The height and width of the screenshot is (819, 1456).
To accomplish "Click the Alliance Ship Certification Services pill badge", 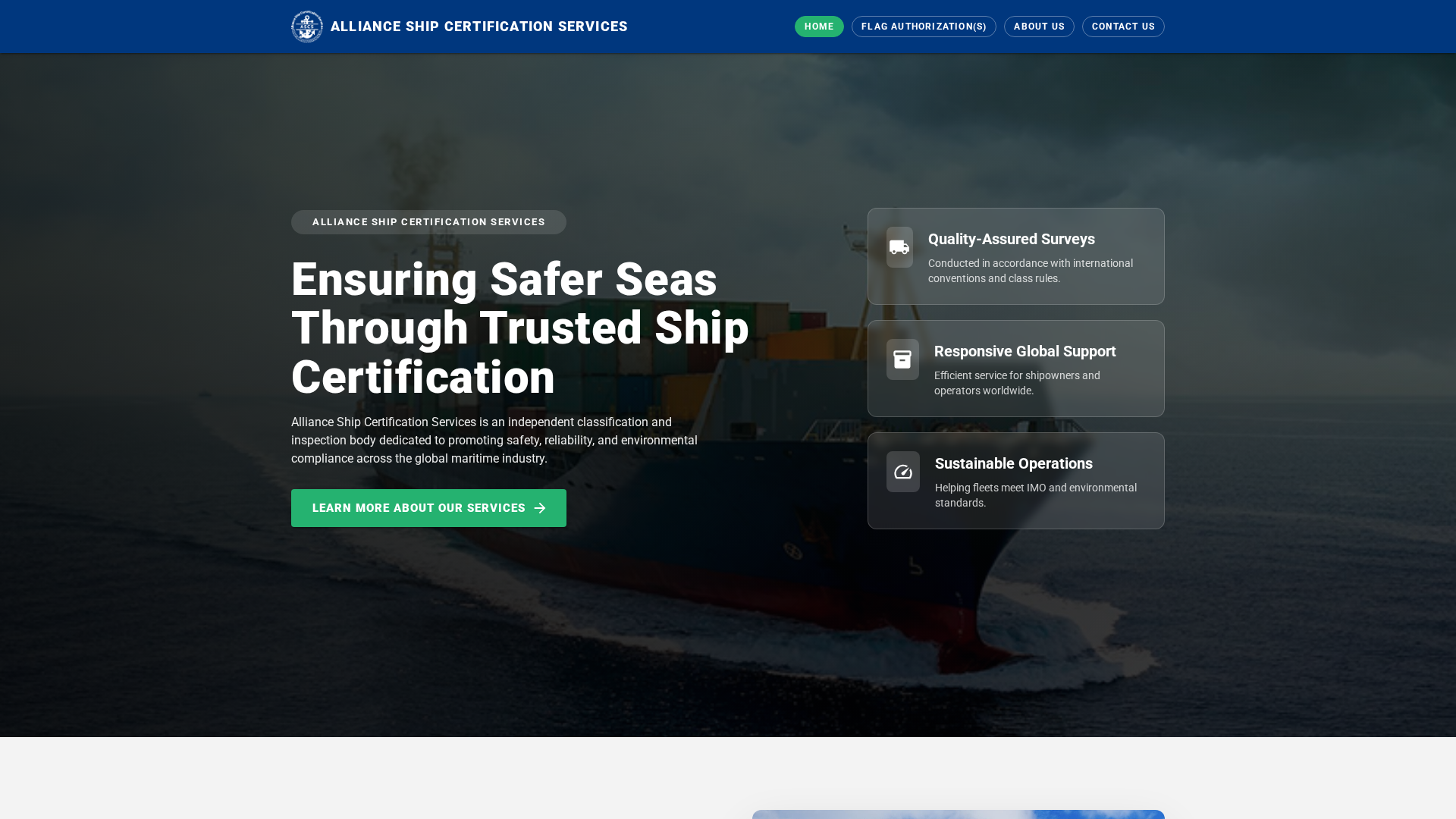I will (428, 222).
